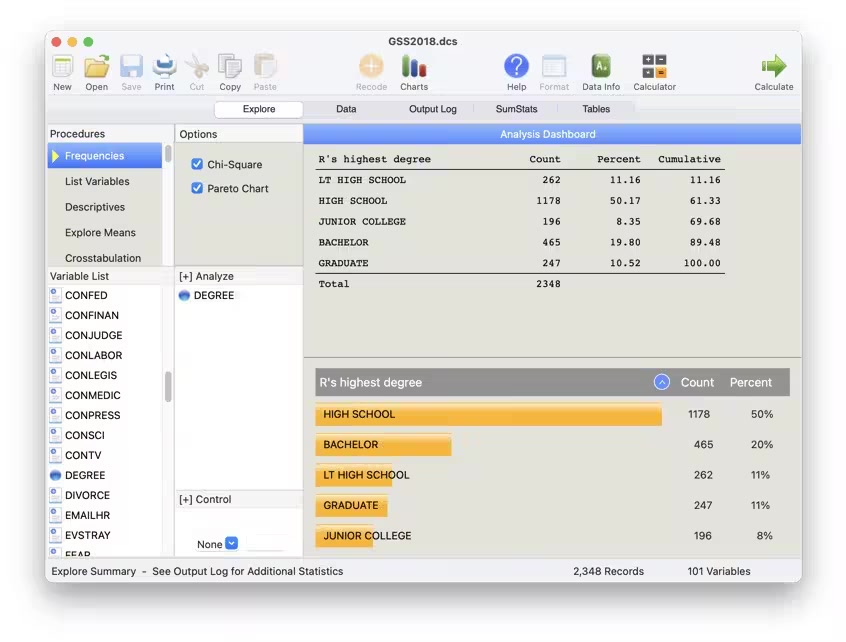This screenshot has height=642, width=846.
Task: Print results using the Print icon
Action: pos(164,67)
